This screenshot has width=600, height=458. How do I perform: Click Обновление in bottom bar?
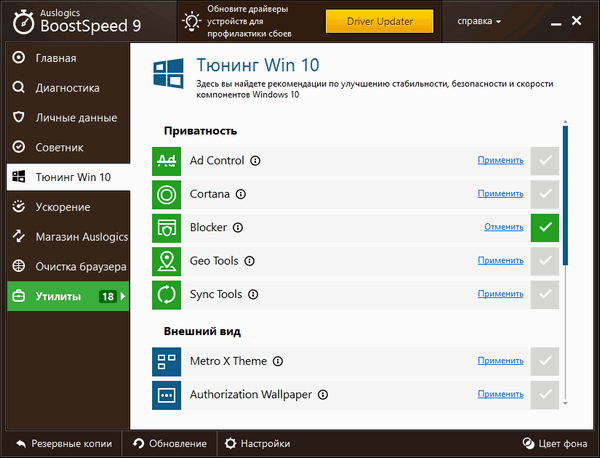coord(170,444)
